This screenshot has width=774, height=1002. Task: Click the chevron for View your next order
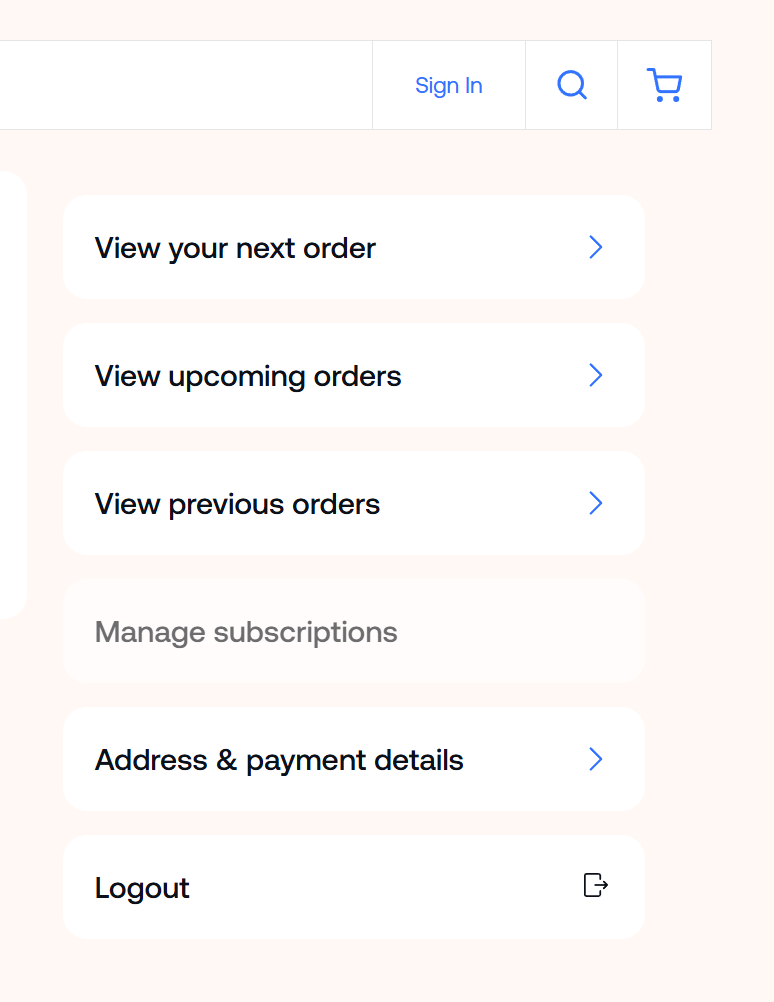(x=596, y=248)
